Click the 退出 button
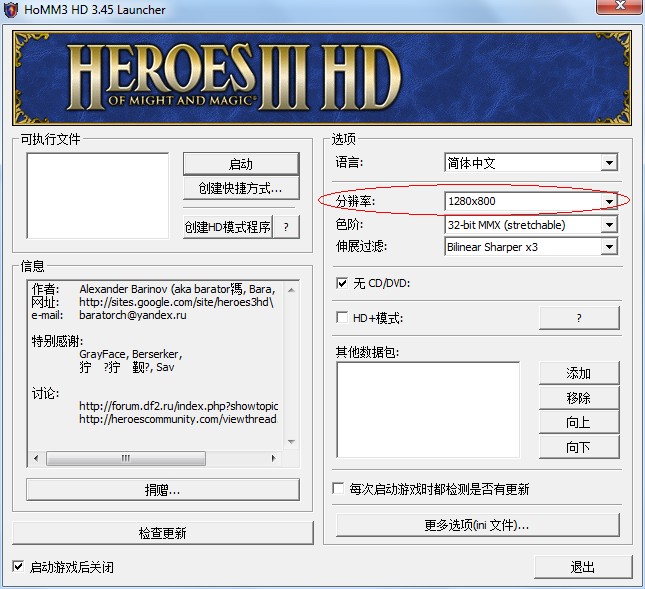 click(x=583, y=567)
